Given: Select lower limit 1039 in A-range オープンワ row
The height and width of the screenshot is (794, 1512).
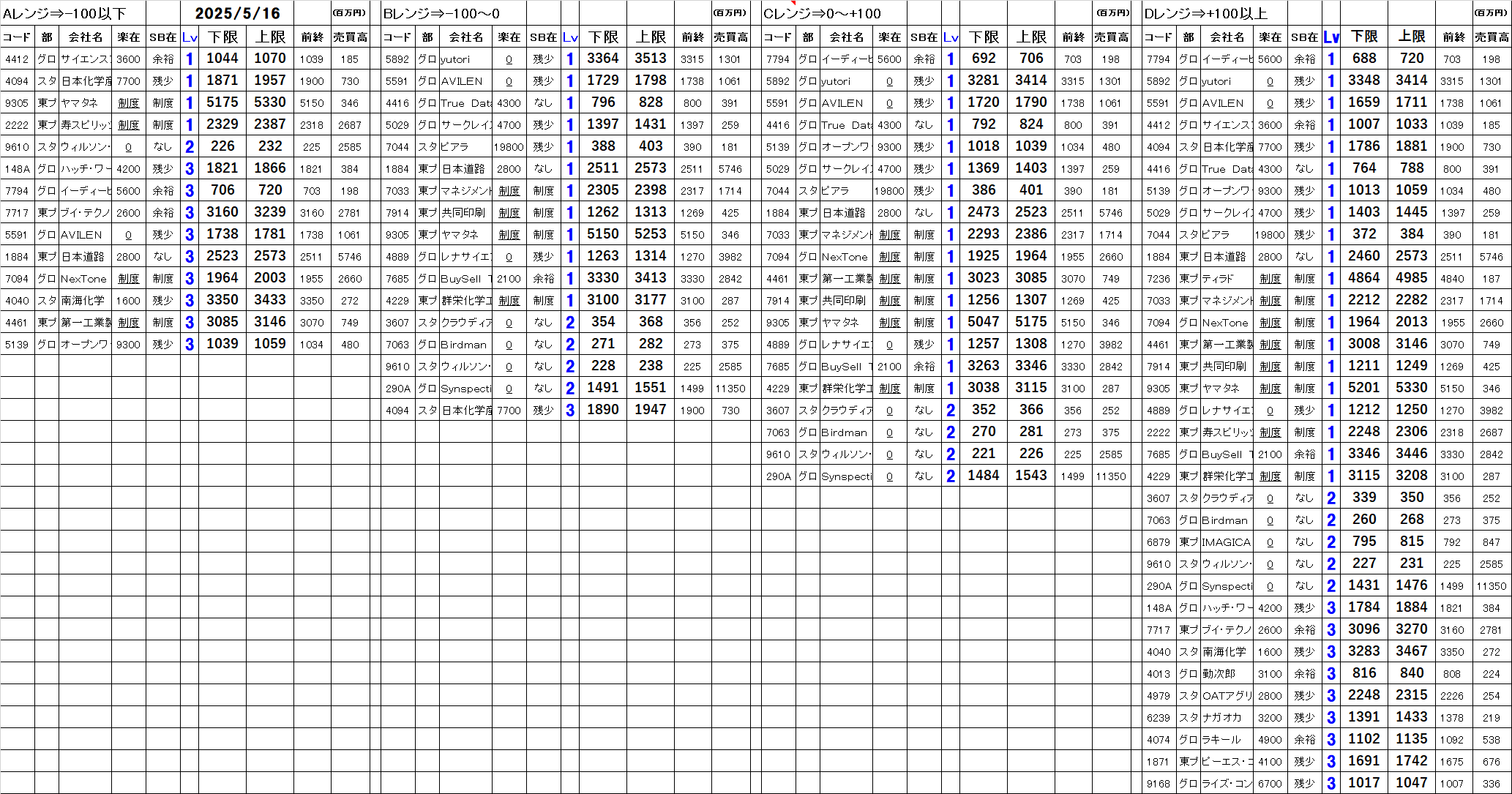Looking at the screenshot, I should tap(222, 344).
